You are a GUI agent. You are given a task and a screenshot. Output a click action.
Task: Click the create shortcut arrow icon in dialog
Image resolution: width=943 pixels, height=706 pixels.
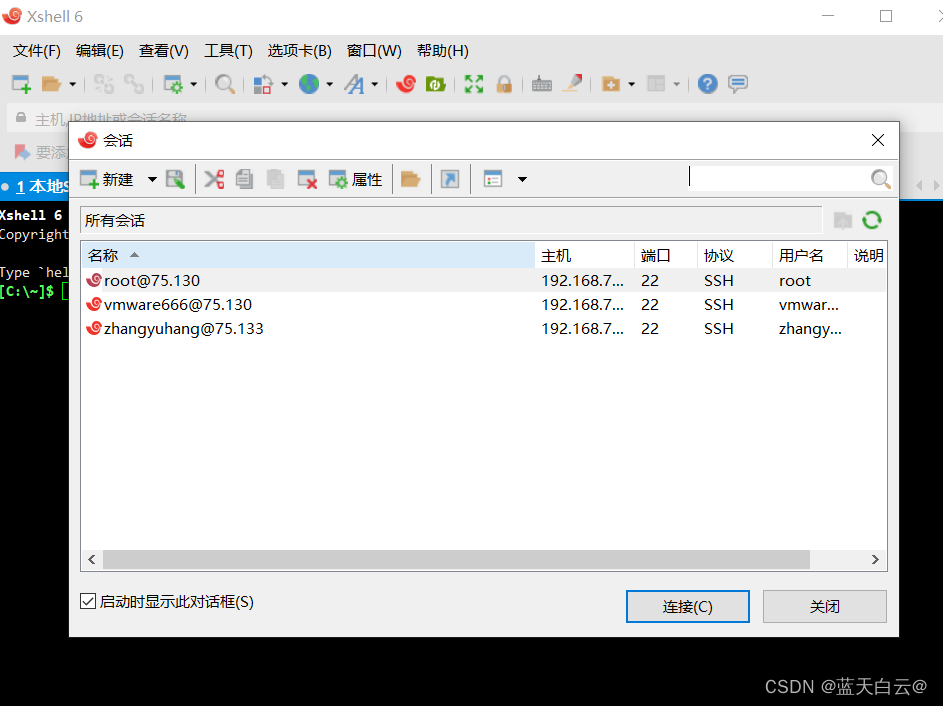[450, 179]
